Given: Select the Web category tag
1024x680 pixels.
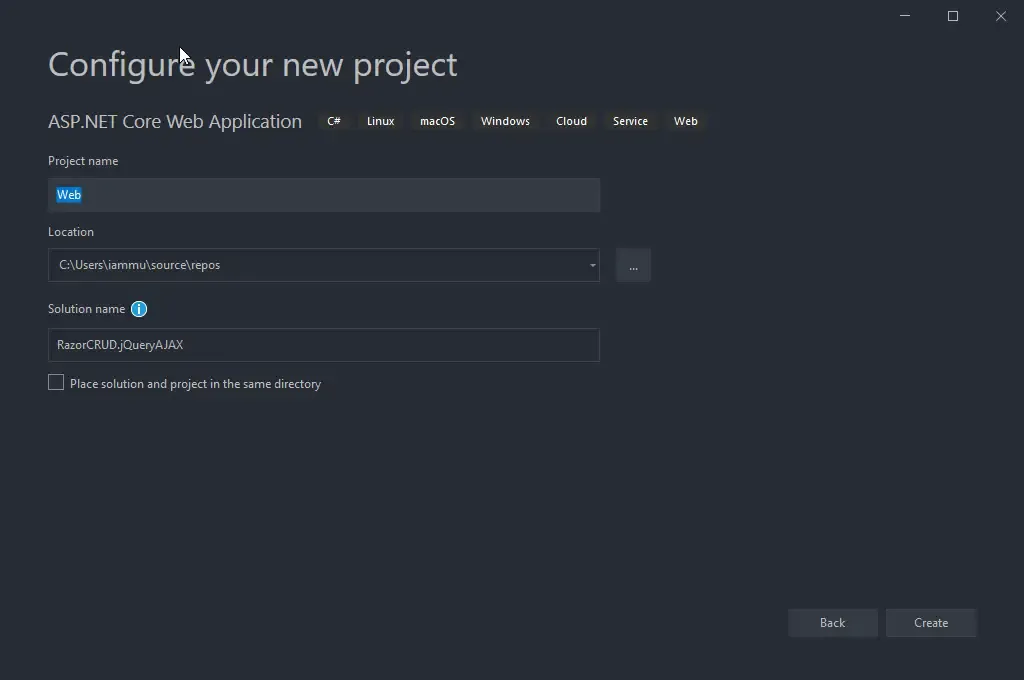Looking at the screenshot, I should [685, 121].
